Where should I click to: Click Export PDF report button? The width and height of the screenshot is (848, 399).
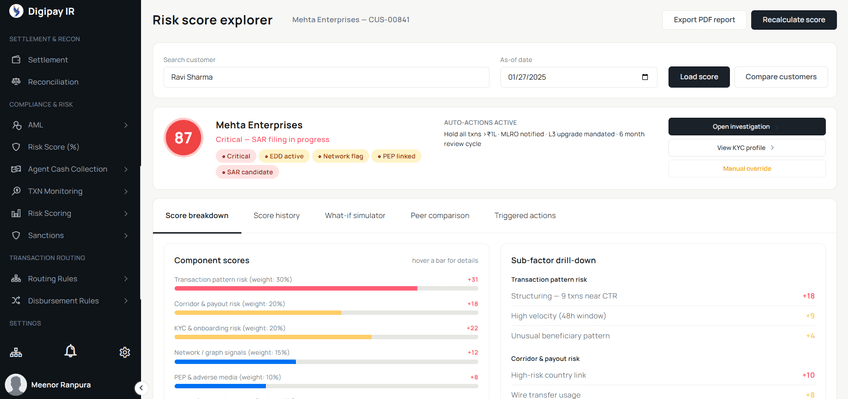(x=704, y=20)
